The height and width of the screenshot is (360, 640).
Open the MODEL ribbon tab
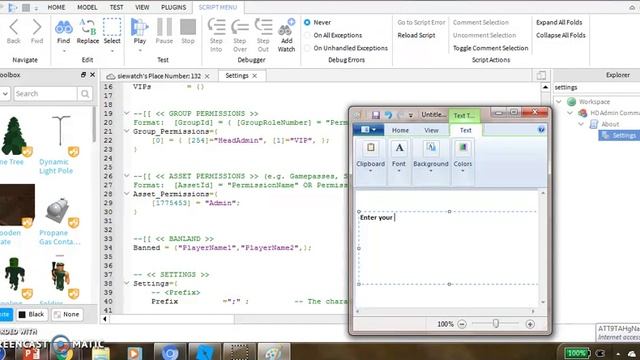click(87, 7)
